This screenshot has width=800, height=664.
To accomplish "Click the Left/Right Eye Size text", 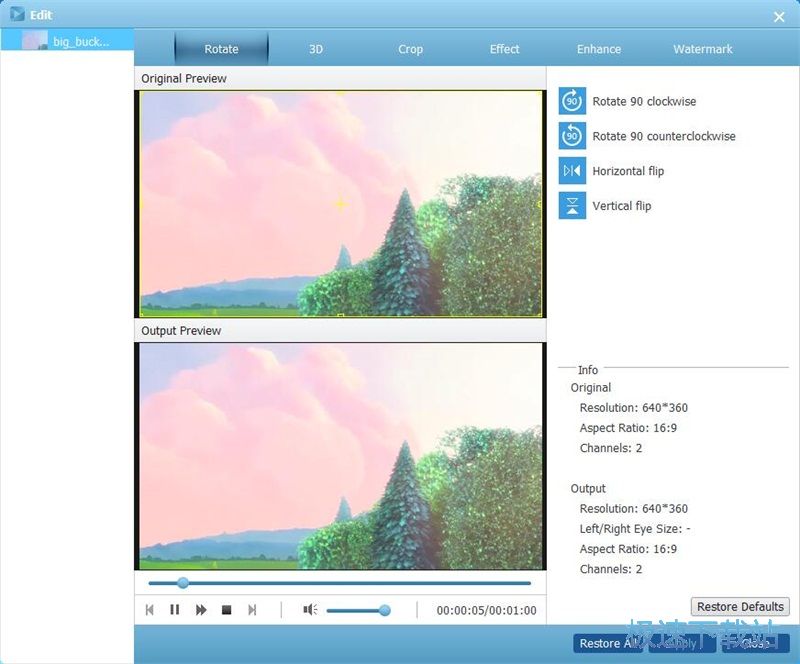I will click(x=635, y=529).
